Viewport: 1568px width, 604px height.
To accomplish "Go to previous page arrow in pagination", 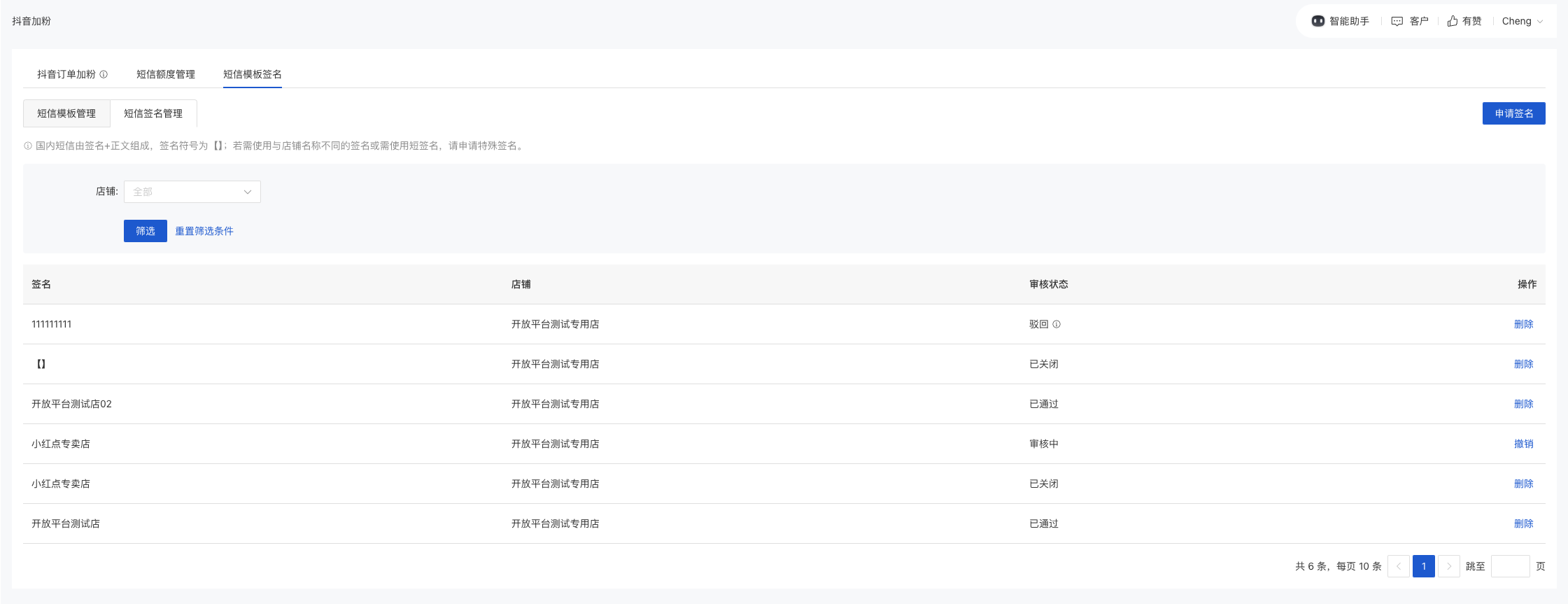I will [1398, 566].
